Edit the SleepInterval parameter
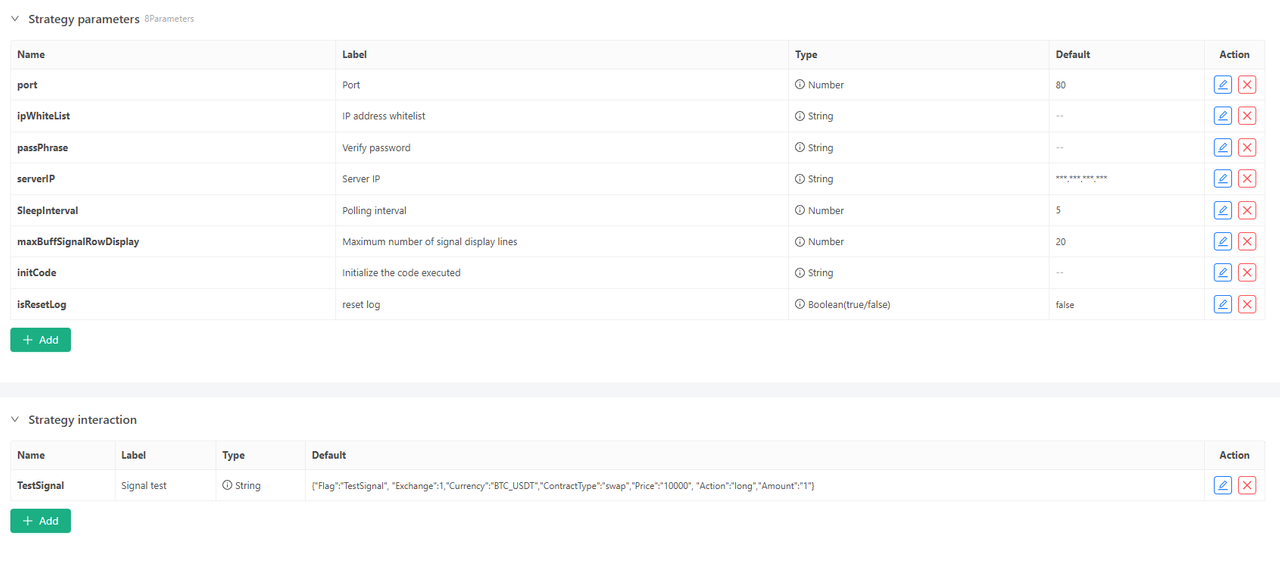 (1222, 210)
